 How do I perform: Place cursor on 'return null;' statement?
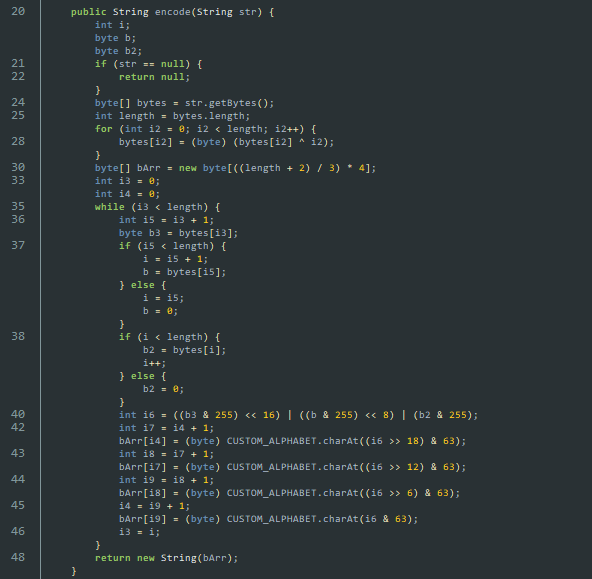pos(154,77)
